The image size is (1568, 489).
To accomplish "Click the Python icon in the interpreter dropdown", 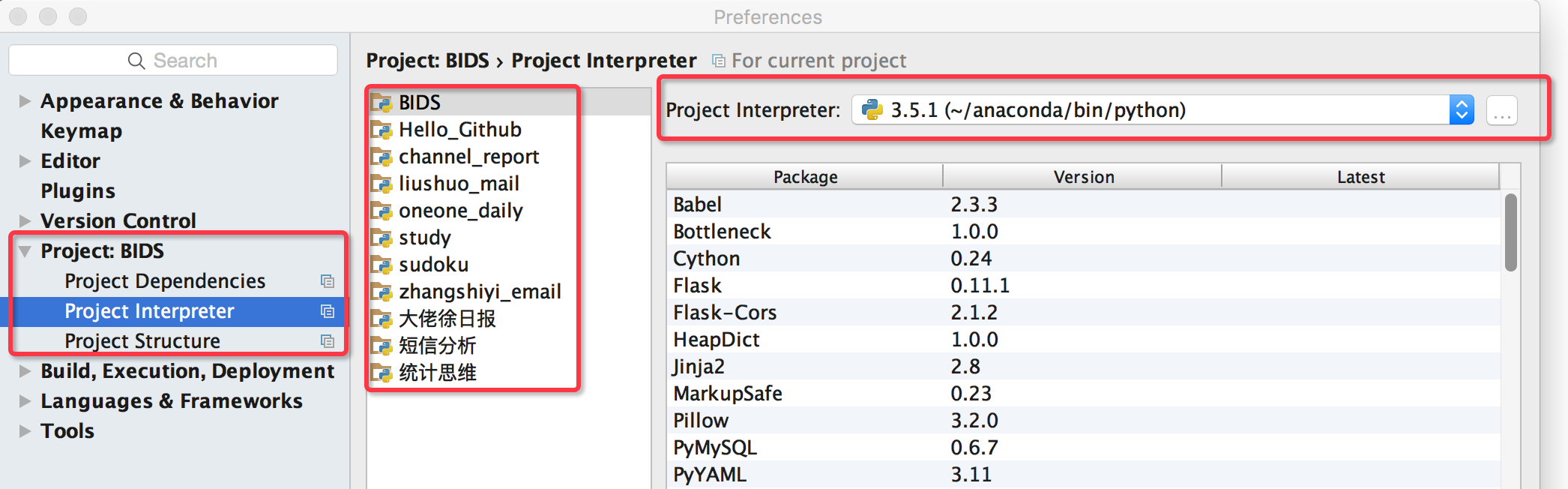I will (x=872, y=109).
